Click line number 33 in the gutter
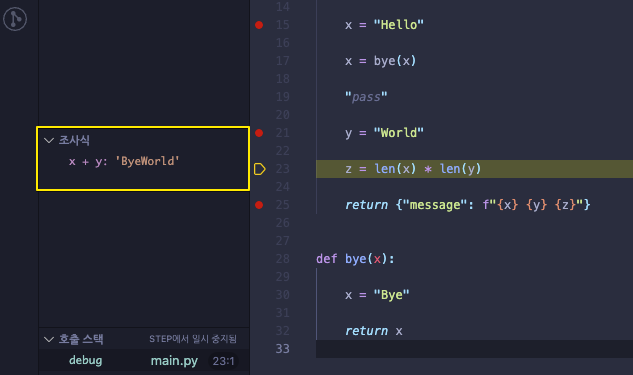 click(x=283, y=349)
